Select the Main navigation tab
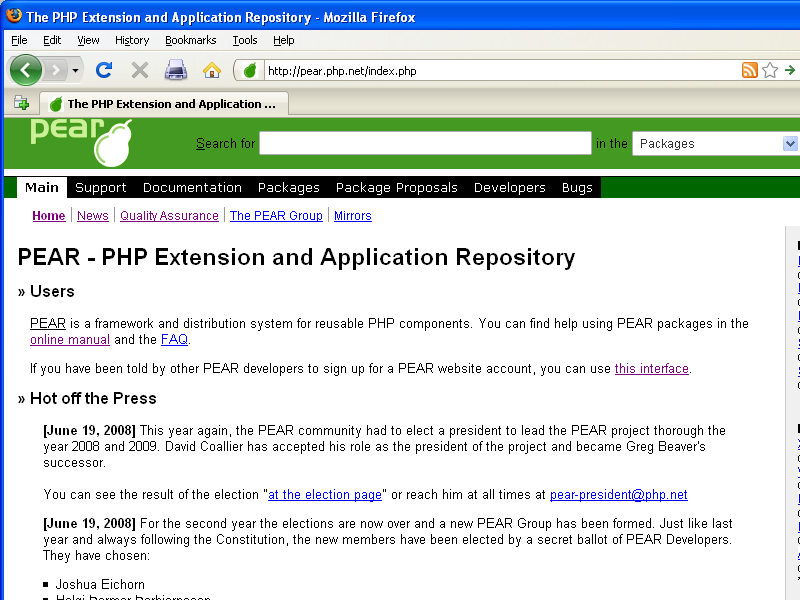The image size is (800, 600). (42, 187)
